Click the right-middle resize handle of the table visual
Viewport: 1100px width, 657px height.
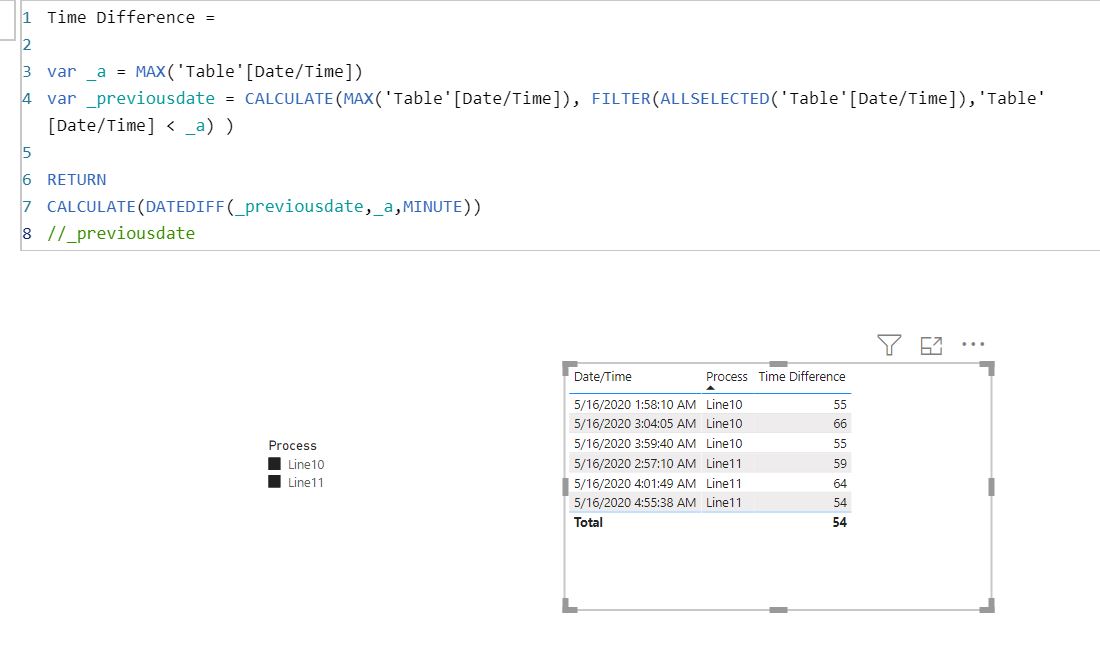(991, 487)
